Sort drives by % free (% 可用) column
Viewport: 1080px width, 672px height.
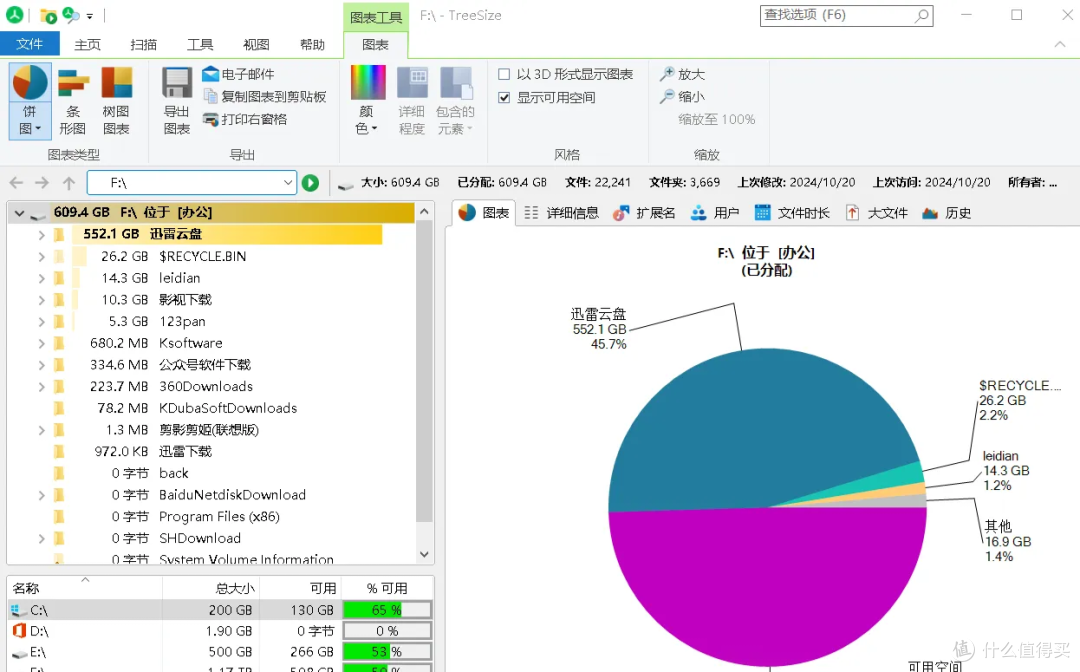point(388,588)
